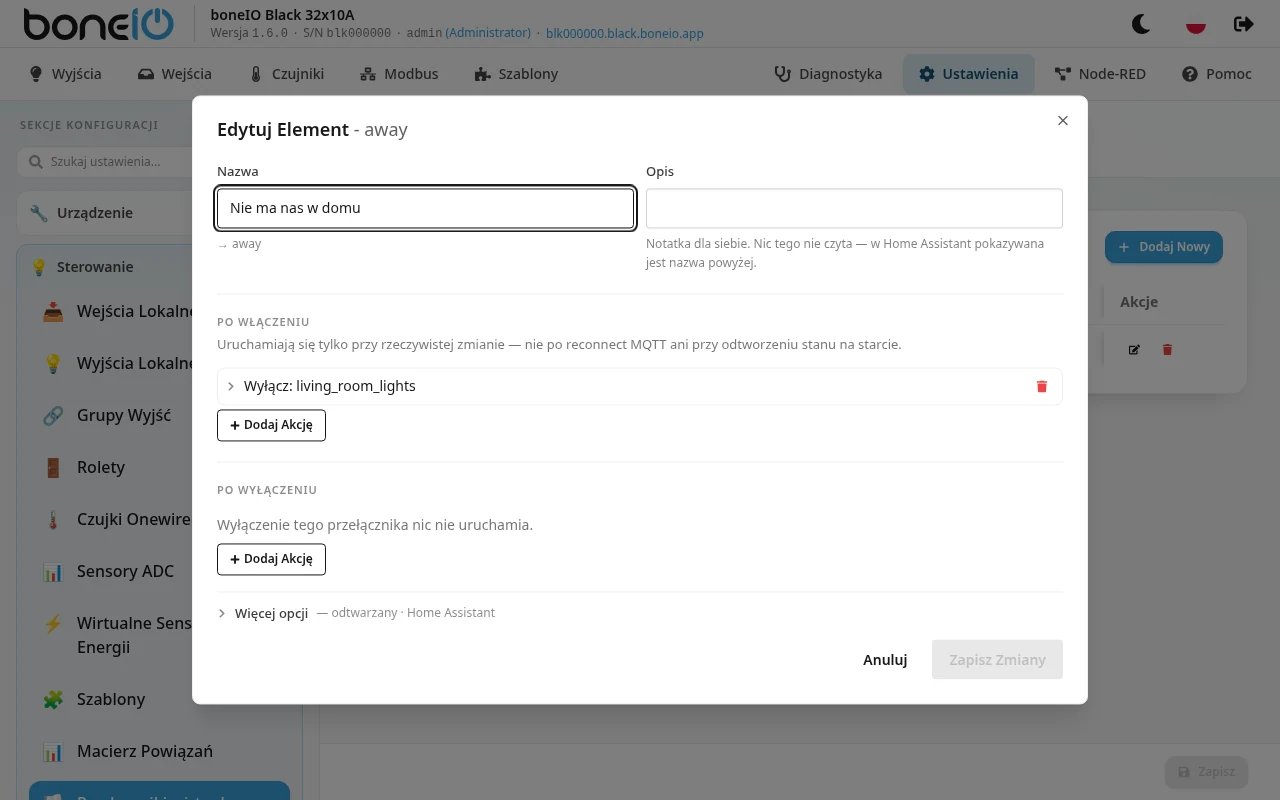Open Wejścia Lokalne in sidebar
This screenshot has height=800, width=1280.
pyautogui.click(x=117, y=311)
